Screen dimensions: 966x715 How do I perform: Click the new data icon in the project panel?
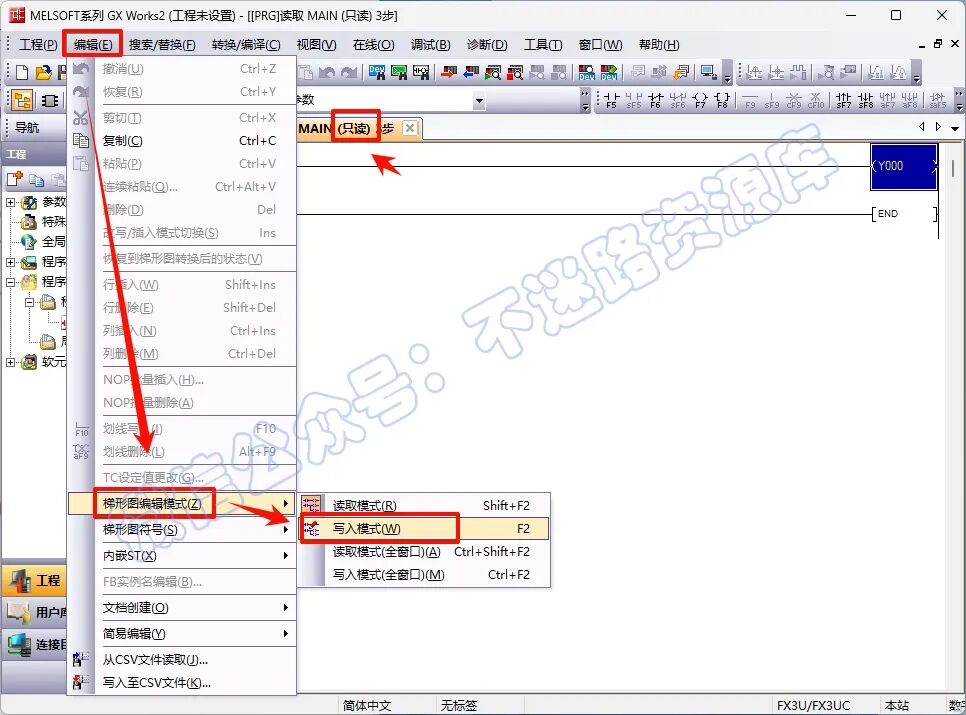15,179
